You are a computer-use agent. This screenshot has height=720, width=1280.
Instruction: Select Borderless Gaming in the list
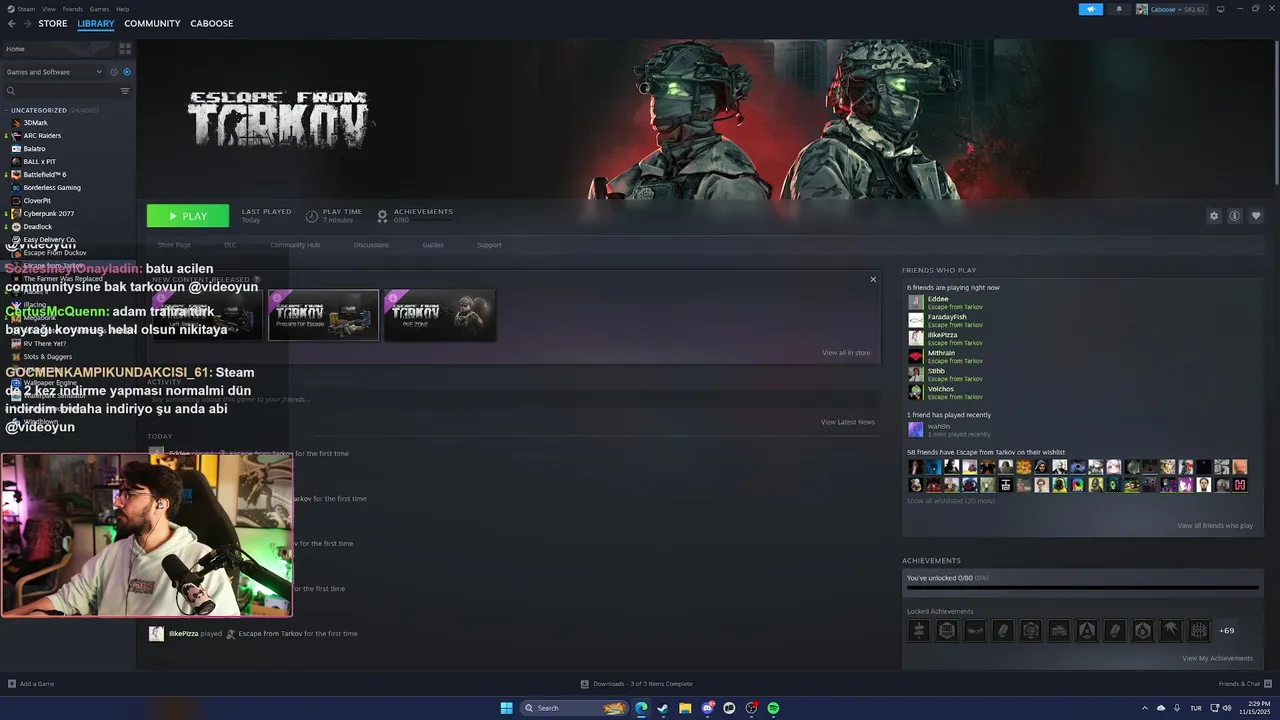[52, 188]
